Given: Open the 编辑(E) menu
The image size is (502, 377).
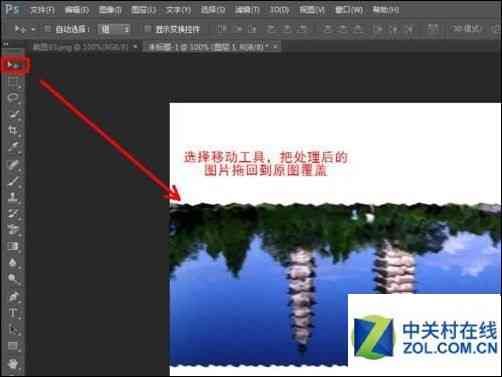Looking at the screenshot, I should tap(77, 10).
